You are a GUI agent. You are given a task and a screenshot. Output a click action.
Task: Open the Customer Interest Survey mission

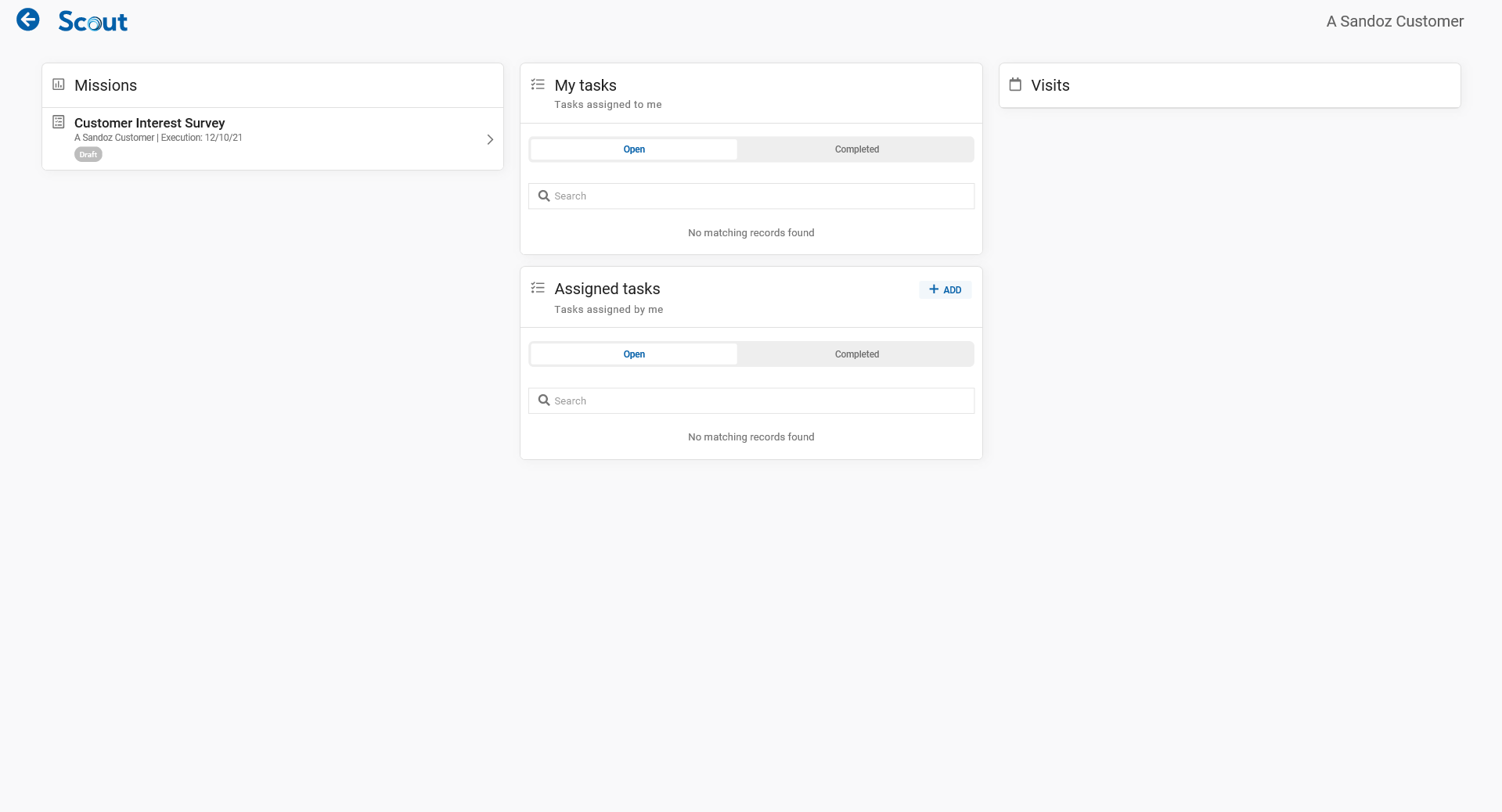(149, 123)
